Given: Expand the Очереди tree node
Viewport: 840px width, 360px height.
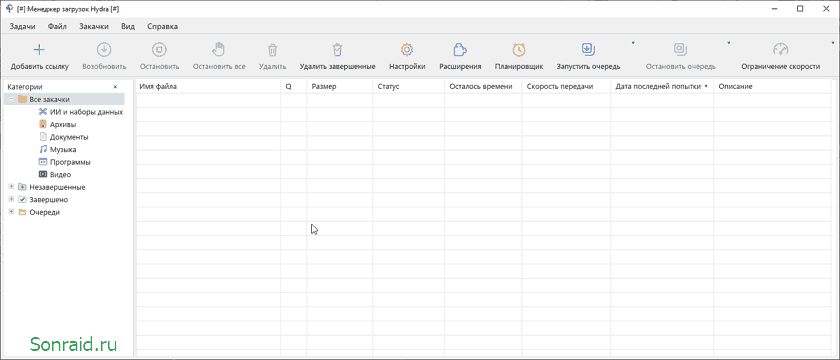Looking at the screenshot, I should pos(11,212).
